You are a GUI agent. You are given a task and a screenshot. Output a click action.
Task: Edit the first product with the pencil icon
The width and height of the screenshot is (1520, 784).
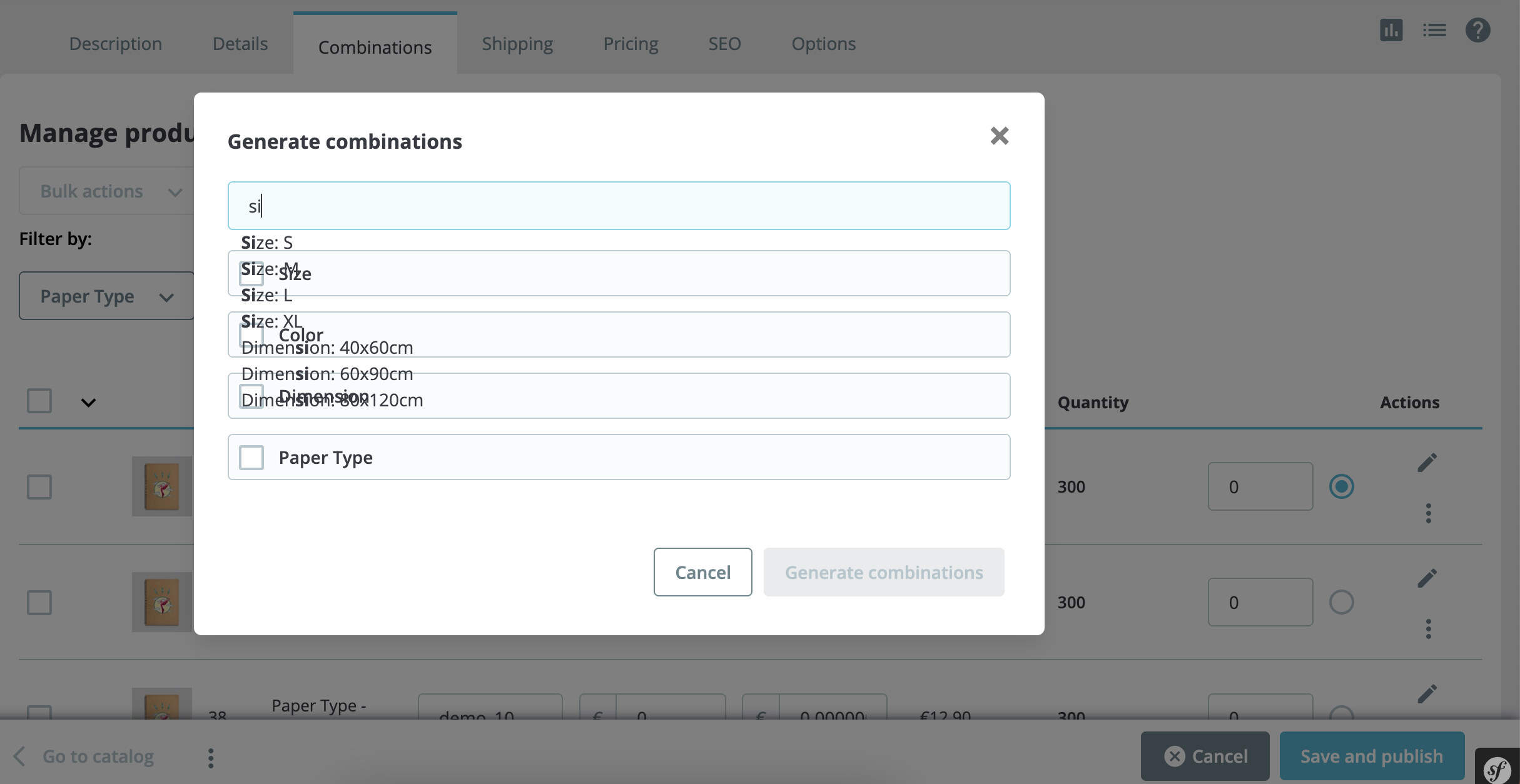pyautogui.click(x=1428, y=461)
